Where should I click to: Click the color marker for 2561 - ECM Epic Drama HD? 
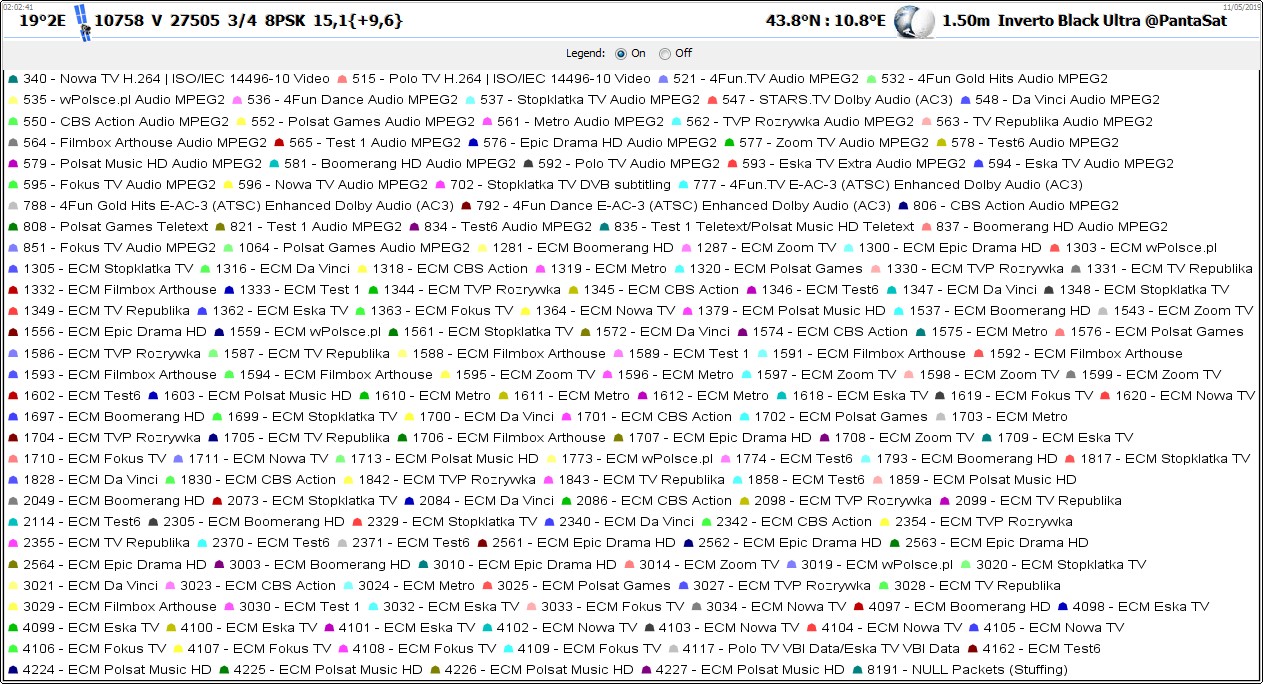click(482, 543)
